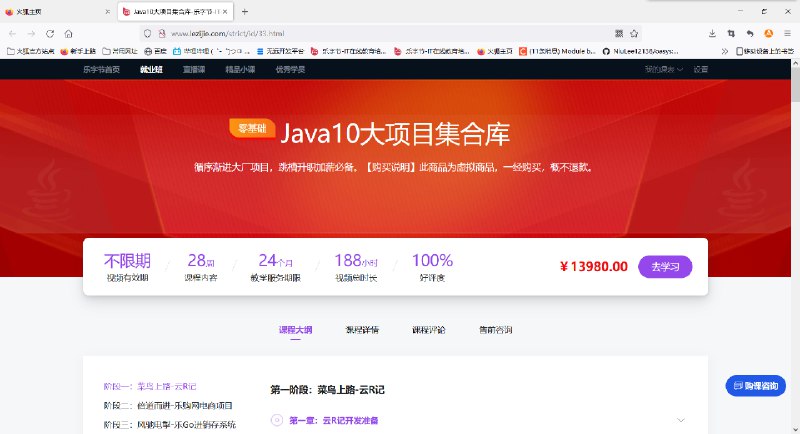
Task: Select 阶段一 菜鸟上路-云R记 in the outline
Action: 150,387
